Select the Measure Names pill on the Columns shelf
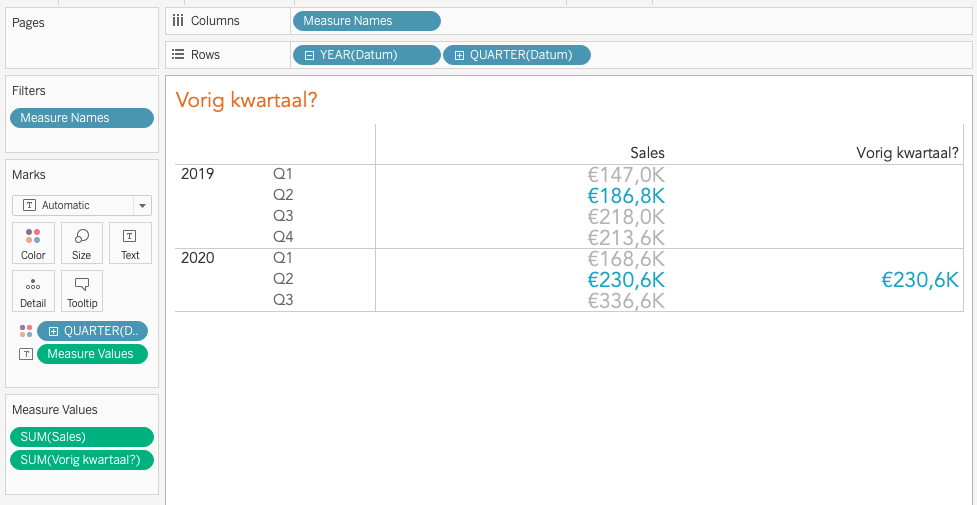 [x=366, y=20]
